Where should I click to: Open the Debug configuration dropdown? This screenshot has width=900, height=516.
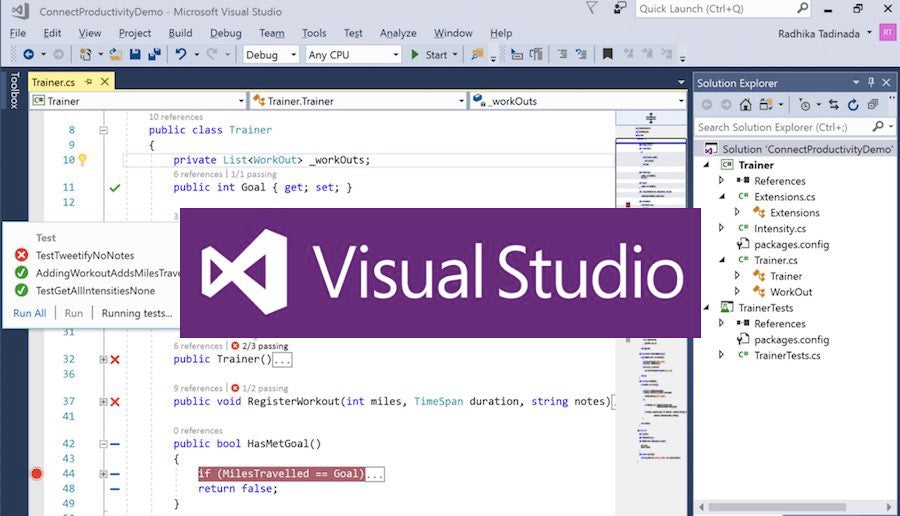[270, 55]
